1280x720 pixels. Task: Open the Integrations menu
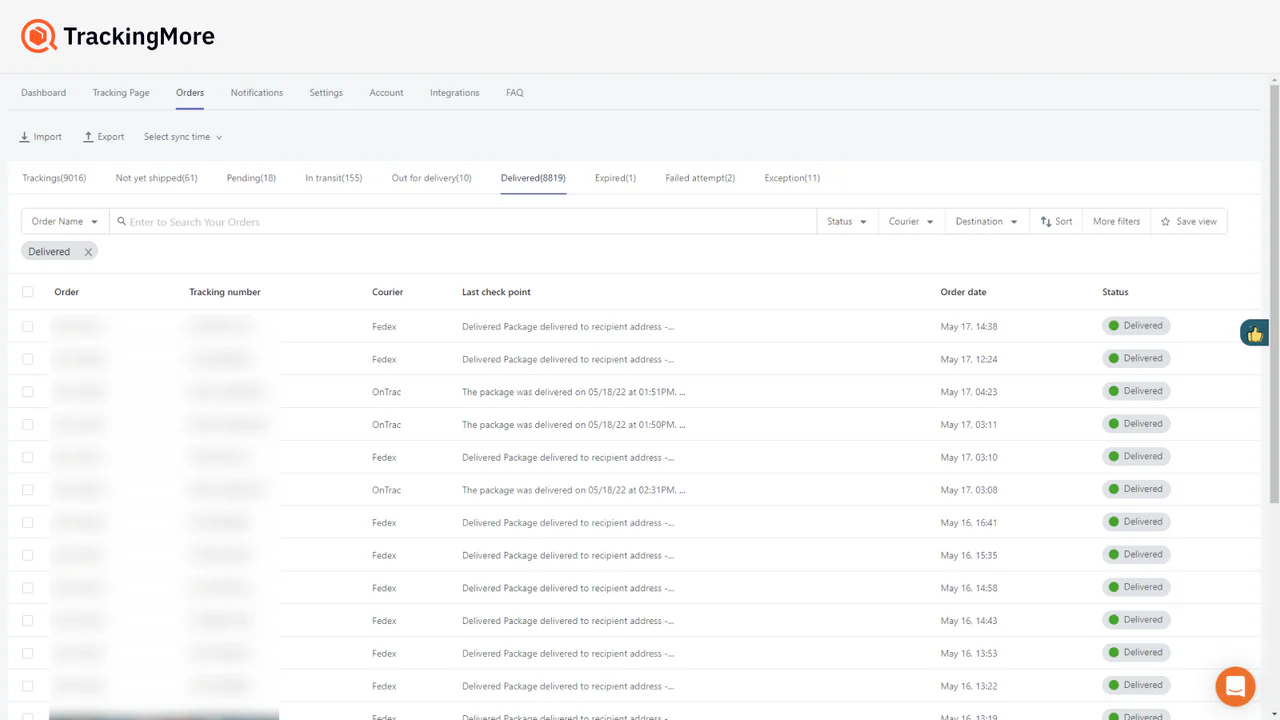point(455,93)
